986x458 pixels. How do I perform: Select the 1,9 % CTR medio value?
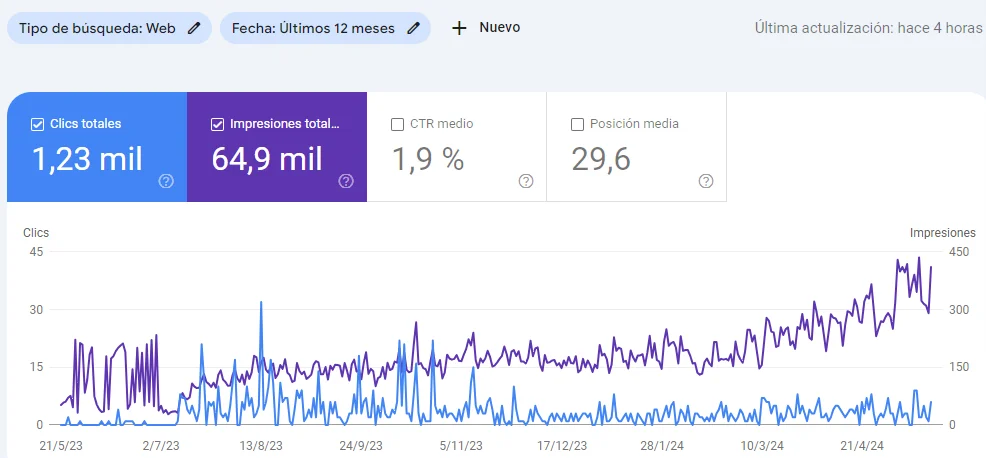pos(427,159)
